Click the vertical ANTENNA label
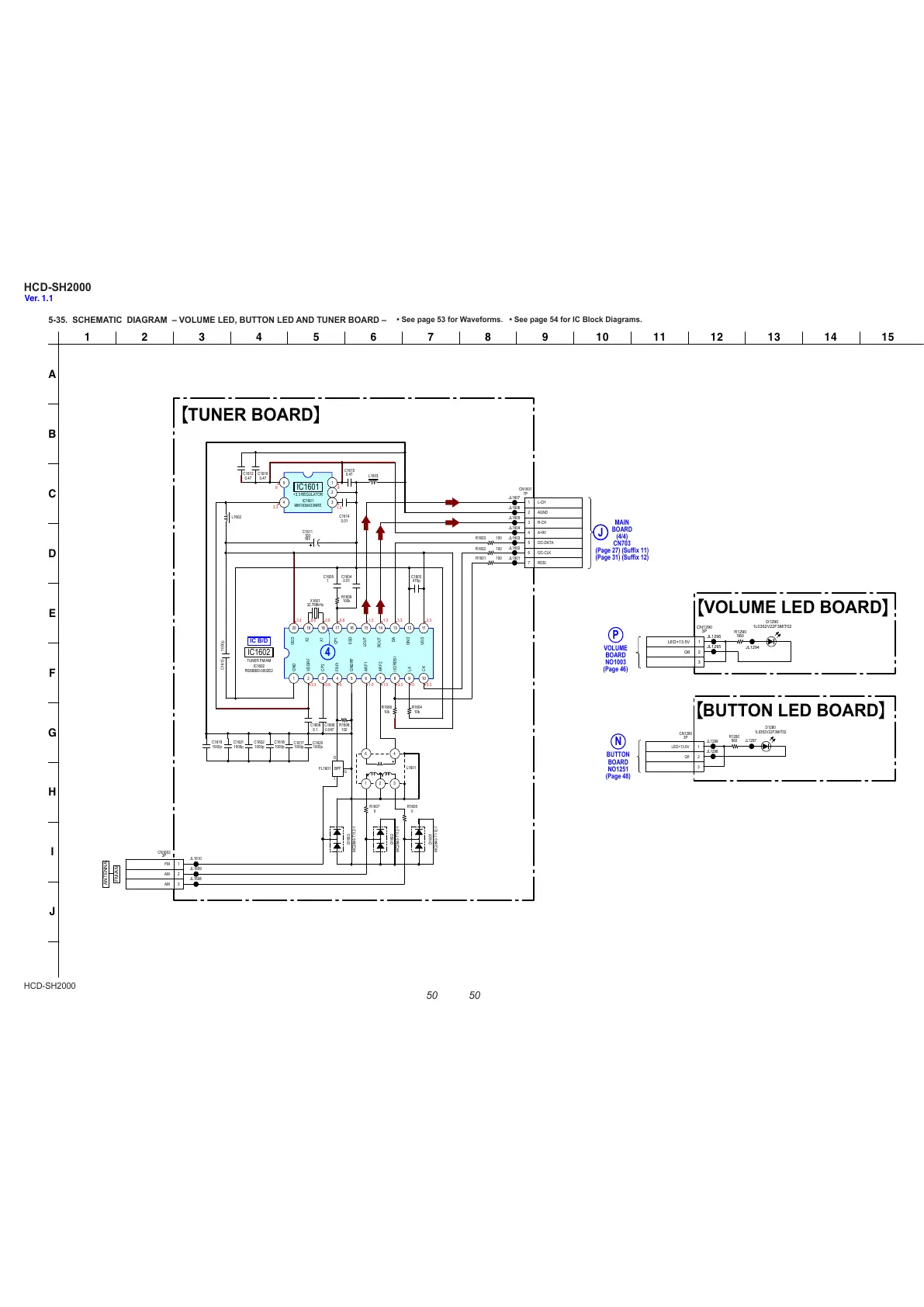 (x=106, y=874)
